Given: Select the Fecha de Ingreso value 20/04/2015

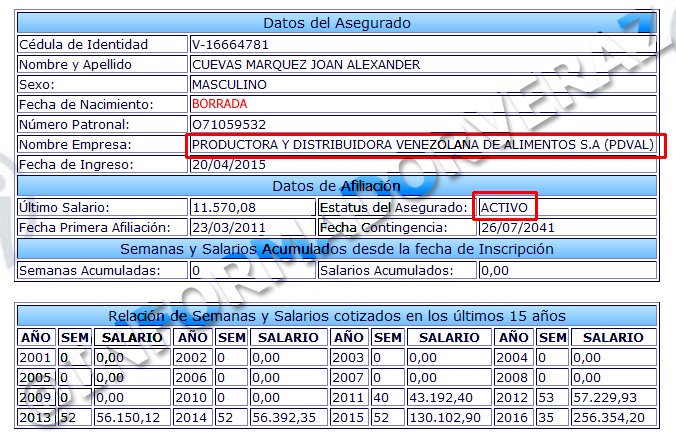Looking at the screenshot, I should coord(229,165).
